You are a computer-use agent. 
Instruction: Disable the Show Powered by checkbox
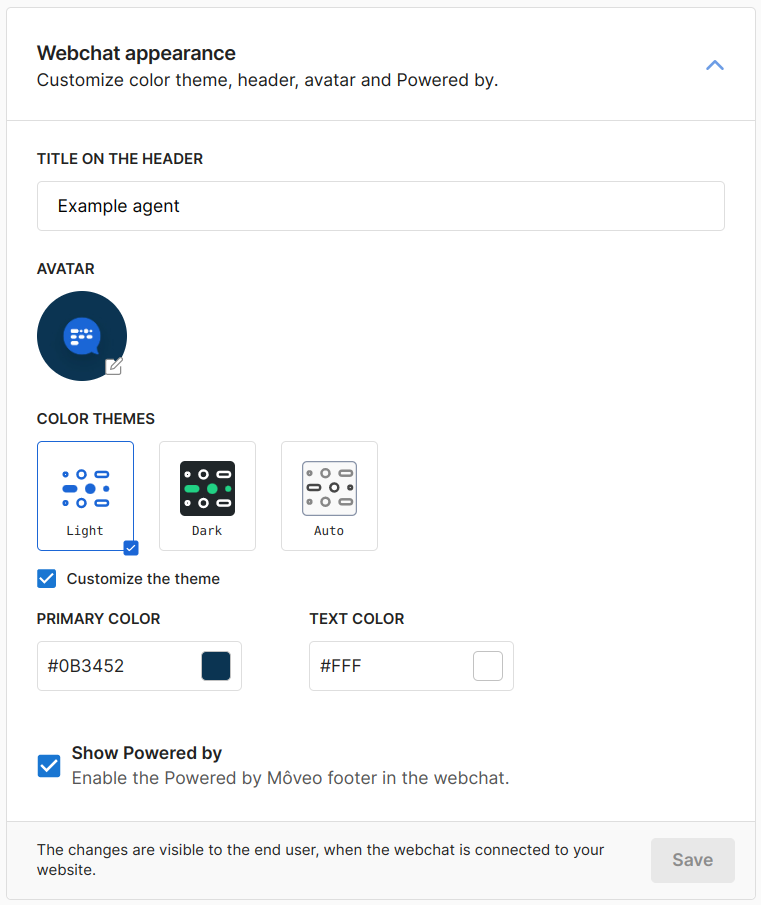48,766
